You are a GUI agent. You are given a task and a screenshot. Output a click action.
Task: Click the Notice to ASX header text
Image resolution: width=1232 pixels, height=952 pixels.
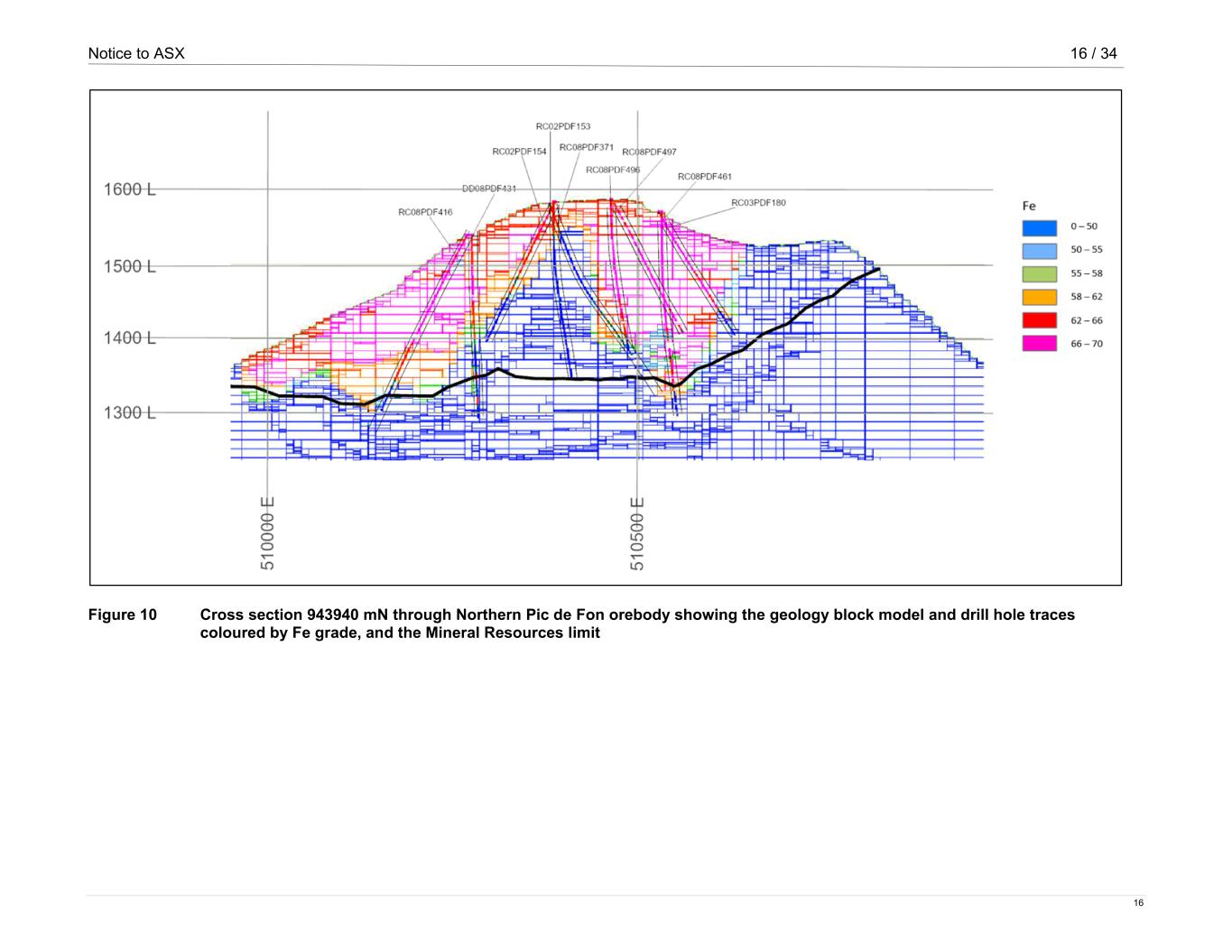click(x=136, y=53)
